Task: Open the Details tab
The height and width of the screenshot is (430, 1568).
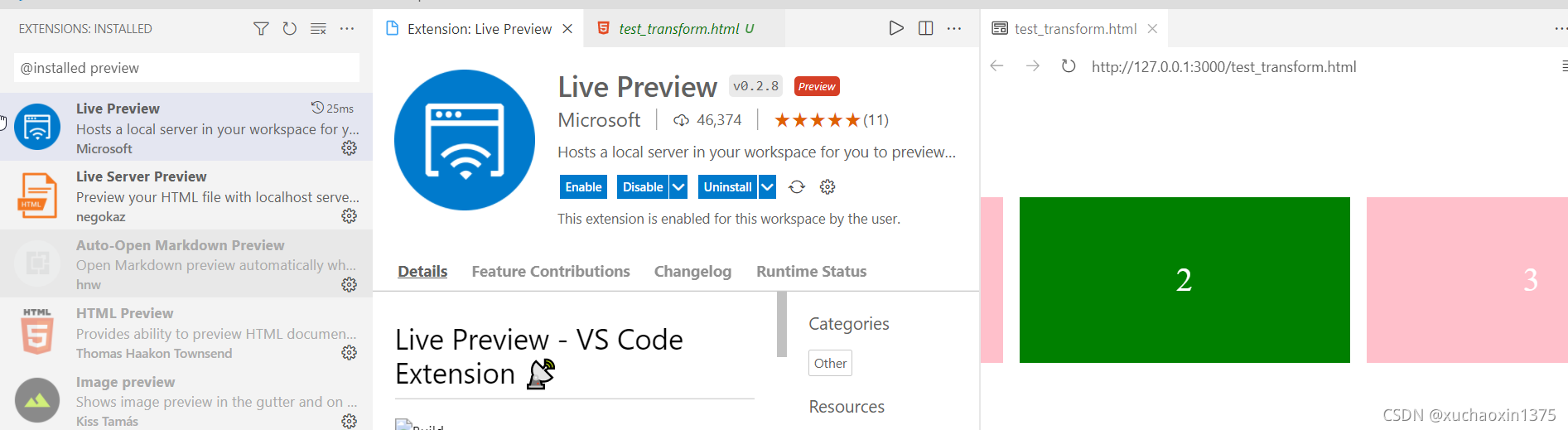Action: (x=422, y=272)
